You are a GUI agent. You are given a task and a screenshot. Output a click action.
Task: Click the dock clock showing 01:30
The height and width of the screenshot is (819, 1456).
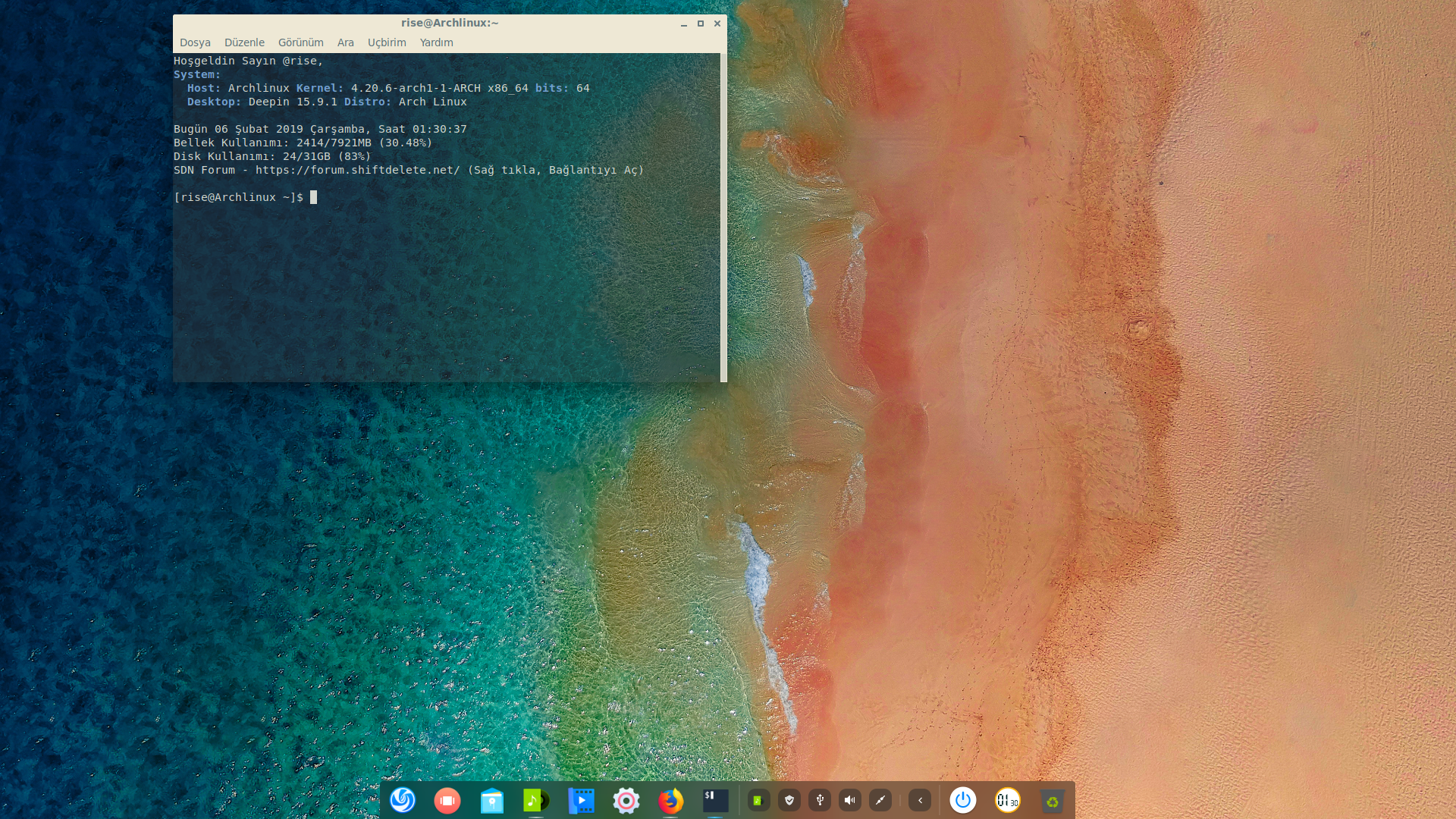(1008, 800)
